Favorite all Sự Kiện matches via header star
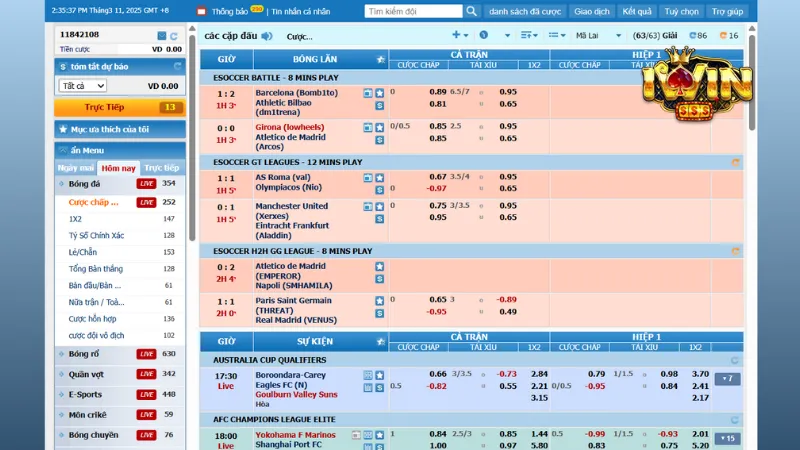Screen dimensions: 800x450 click(x=381, y=342)
